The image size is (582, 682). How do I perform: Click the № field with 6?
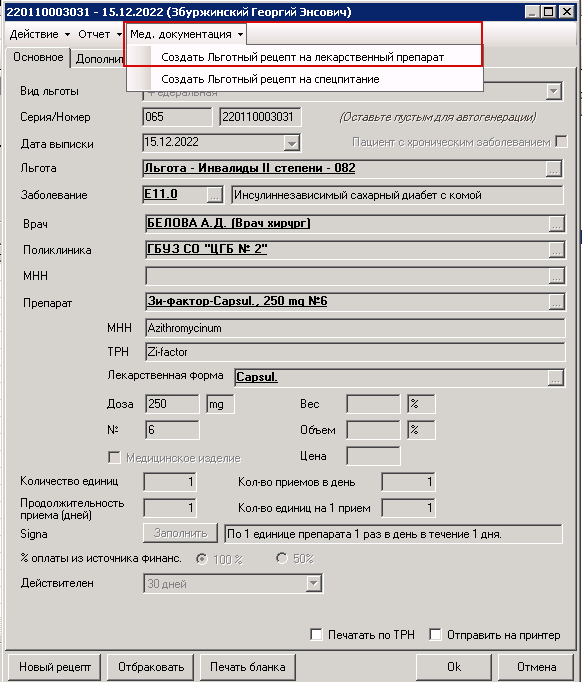172,430
